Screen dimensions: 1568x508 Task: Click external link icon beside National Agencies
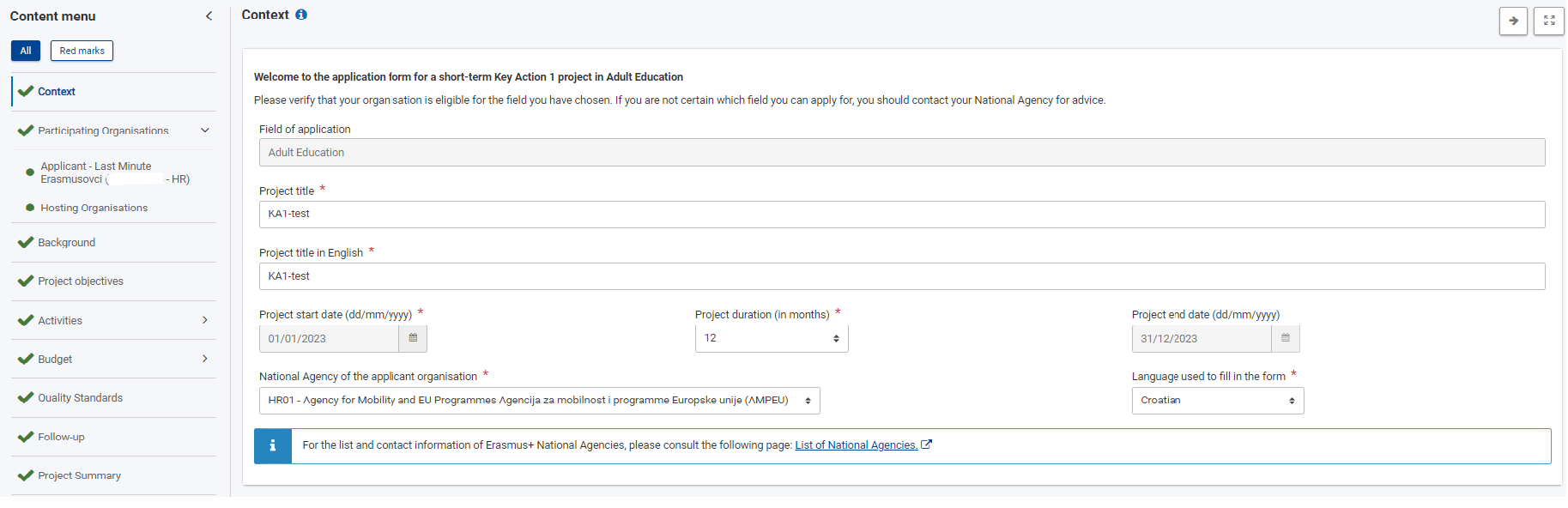[927, 444]
